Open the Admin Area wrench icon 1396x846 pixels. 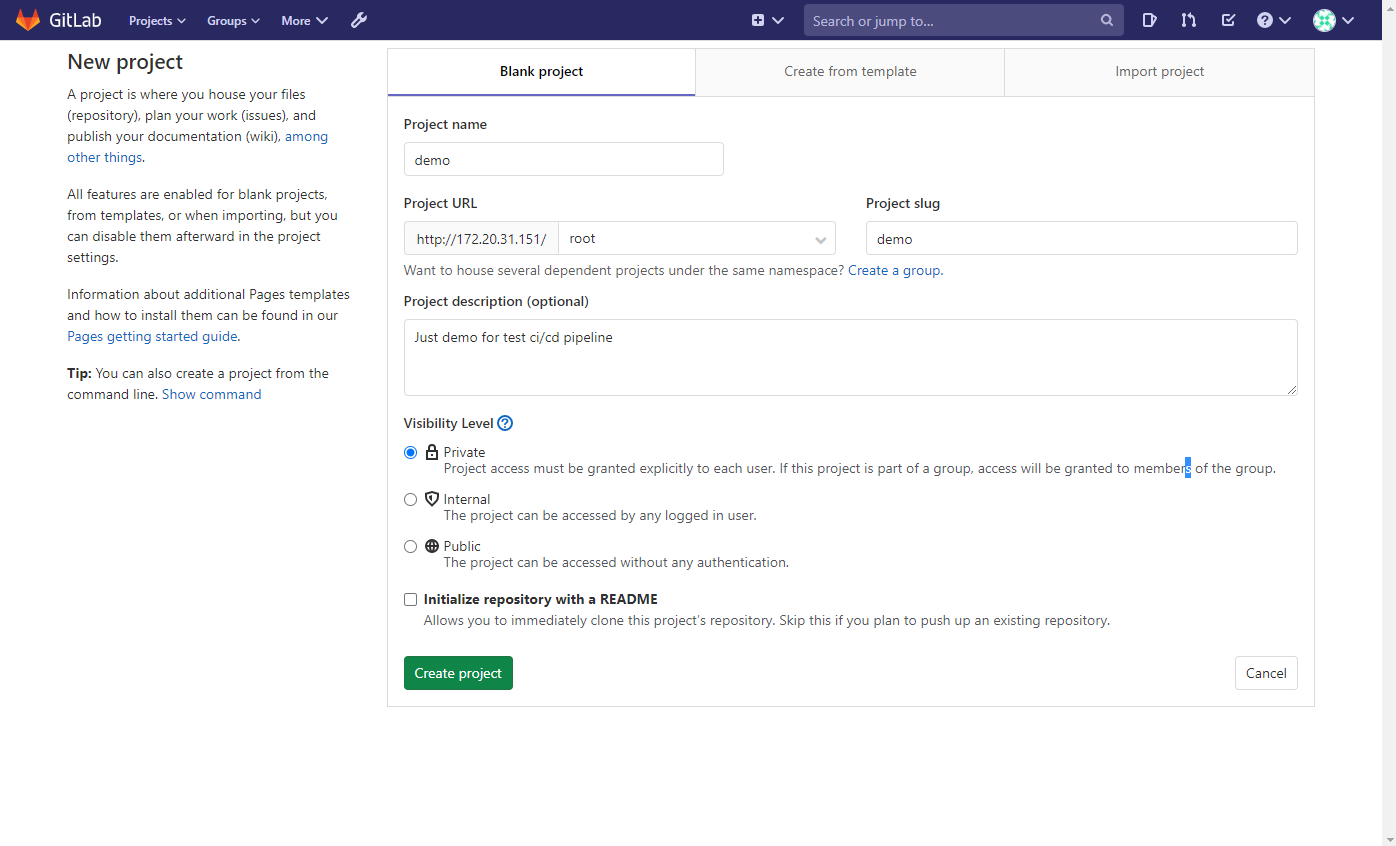358,20
